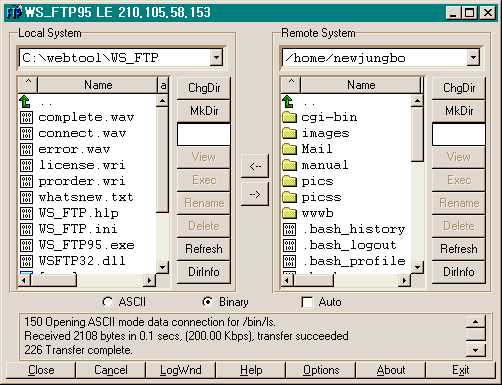
Task: Click remote list horizontal scrollbar right arrow
Action: pyautogui.click(x=404, y=280)
